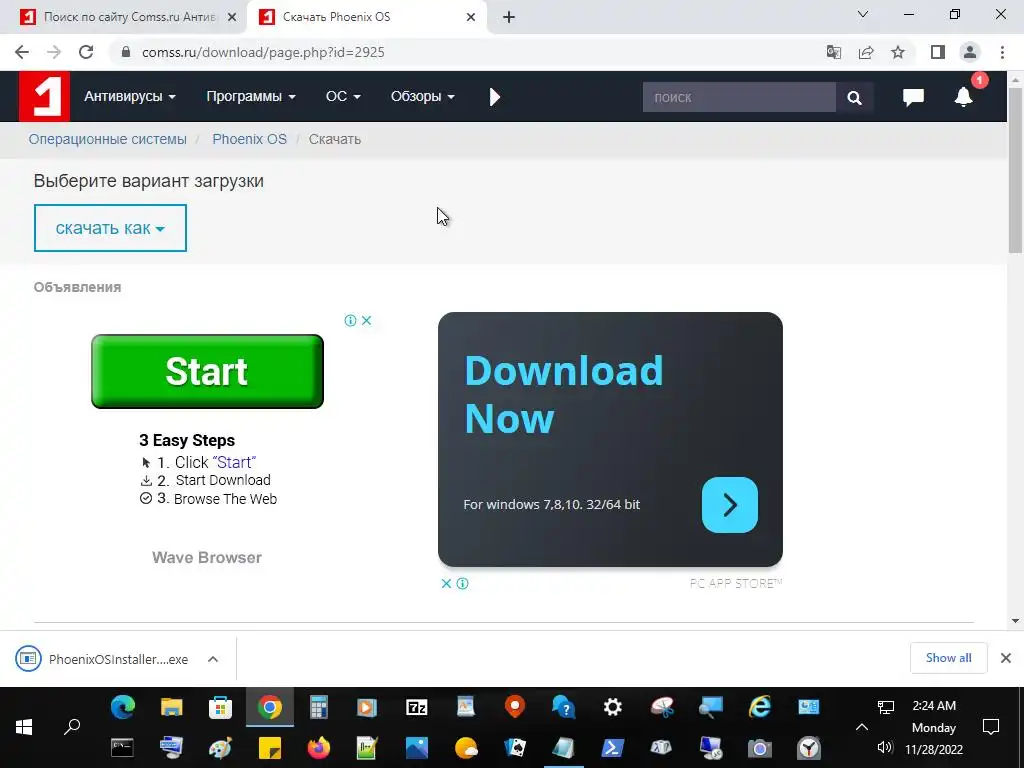1024x768 pixels.
Task: Expand the Обзоры menu
Action: click(x=423, y=97)
